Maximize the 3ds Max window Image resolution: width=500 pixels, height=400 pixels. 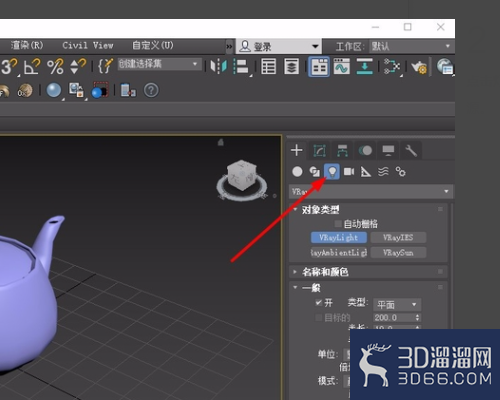tap(408, 27)
